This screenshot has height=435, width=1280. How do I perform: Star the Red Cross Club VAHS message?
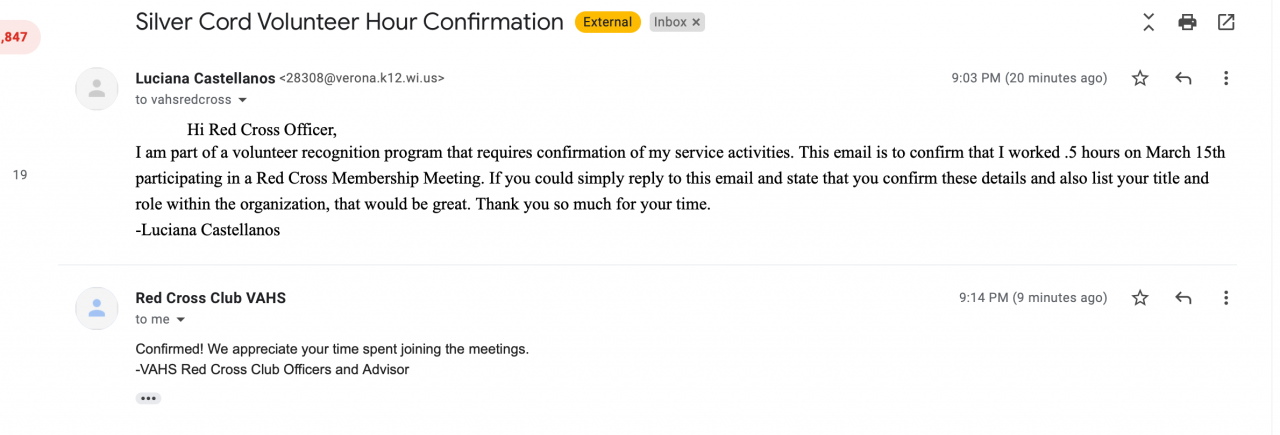tap(1140, 298)
